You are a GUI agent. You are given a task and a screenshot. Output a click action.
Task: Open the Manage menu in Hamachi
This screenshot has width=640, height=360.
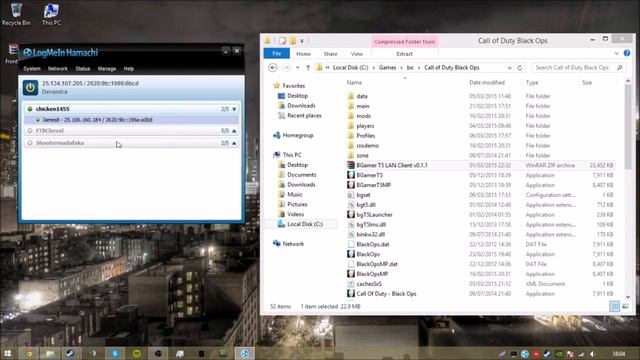coord(107,69)
